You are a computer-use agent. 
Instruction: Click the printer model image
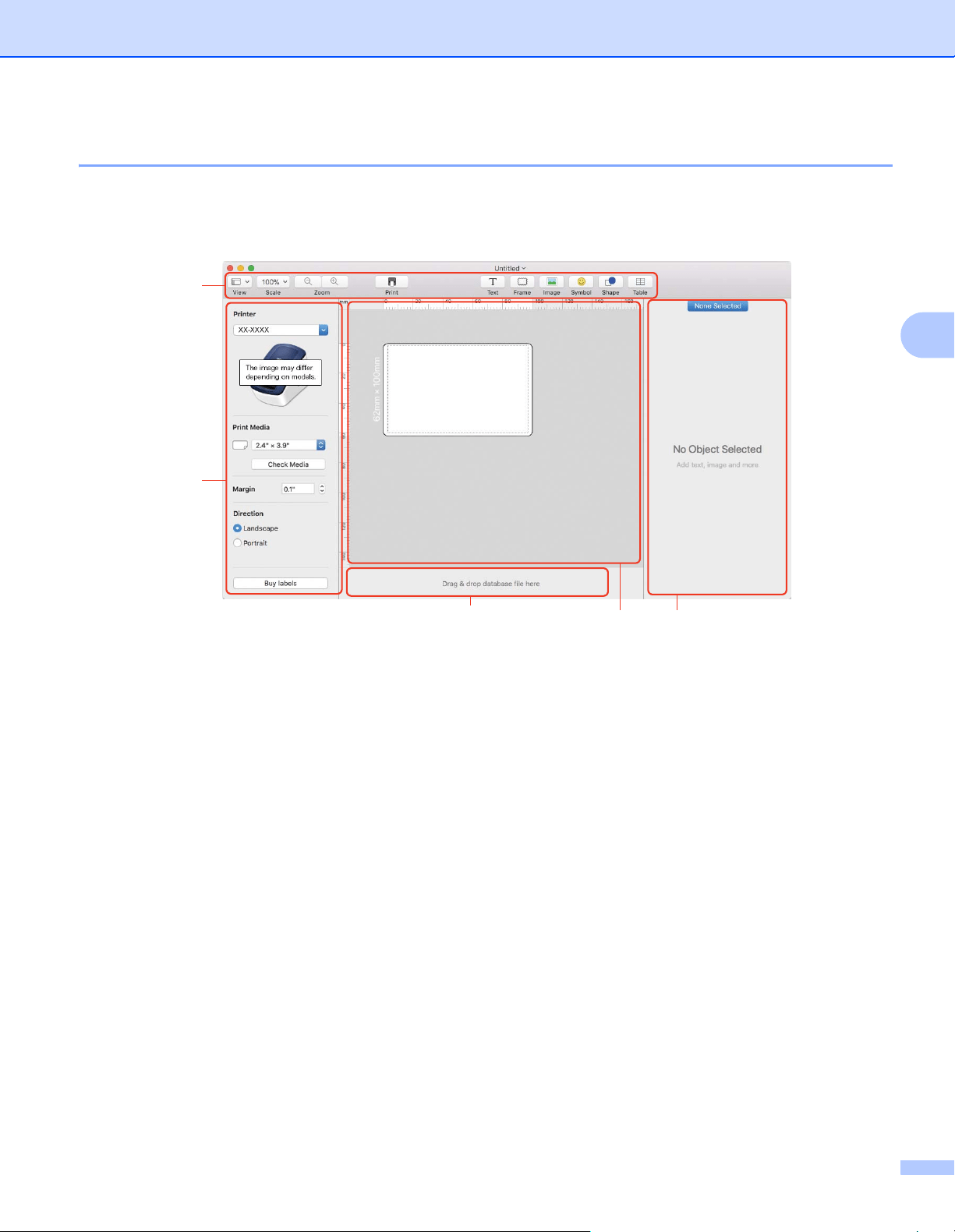[280, 374]
